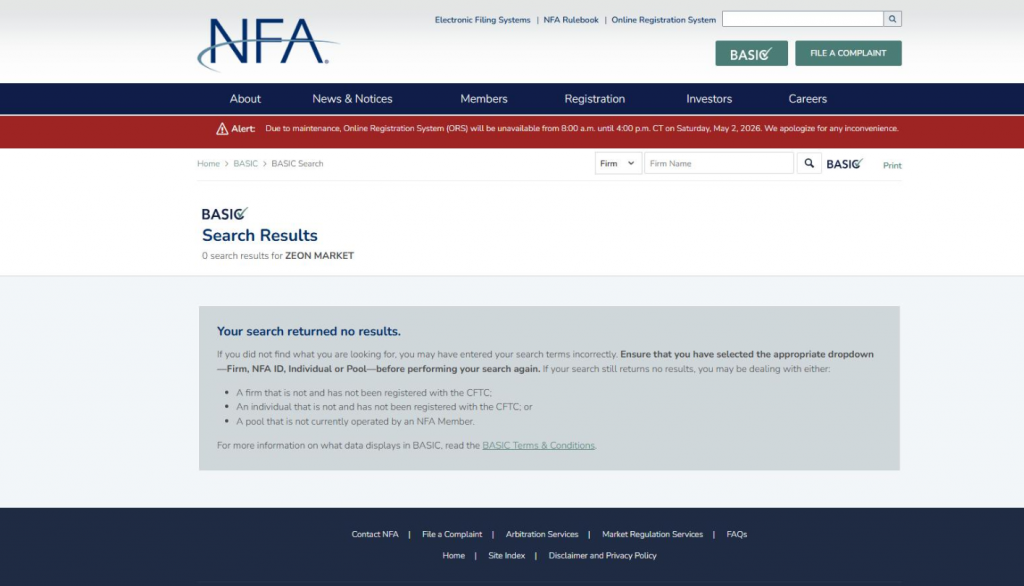Open the Members menu
Viewport: 1024px width, 586px height.
click(x=483, y=99)
